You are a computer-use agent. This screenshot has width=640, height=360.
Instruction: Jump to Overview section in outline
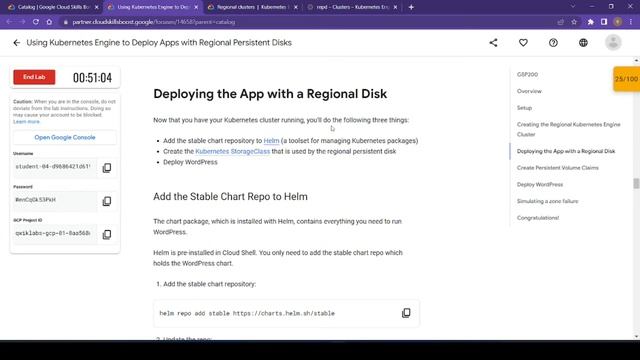(x=529, y=91)
